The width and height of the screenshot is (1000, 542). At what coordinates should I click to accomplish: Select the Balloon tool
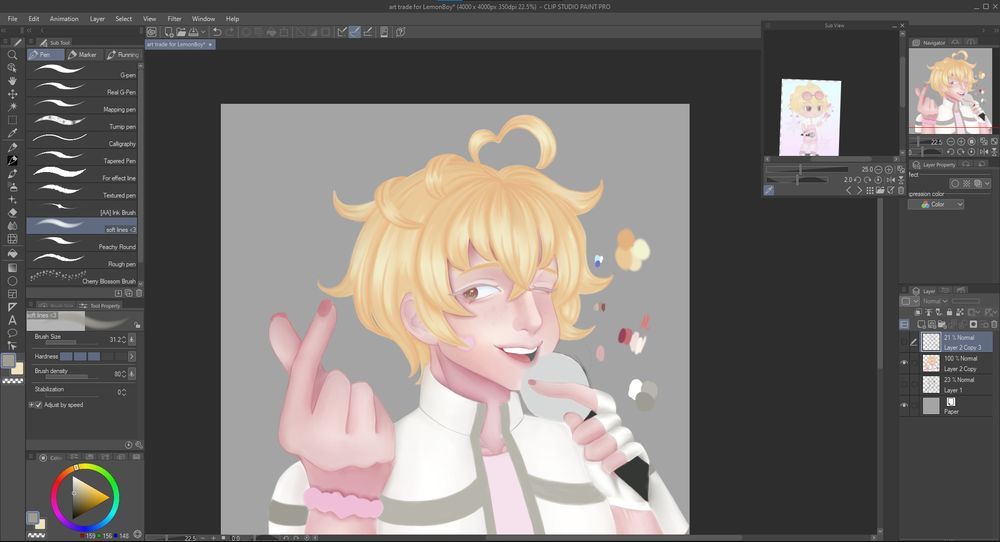pos(12,333)
